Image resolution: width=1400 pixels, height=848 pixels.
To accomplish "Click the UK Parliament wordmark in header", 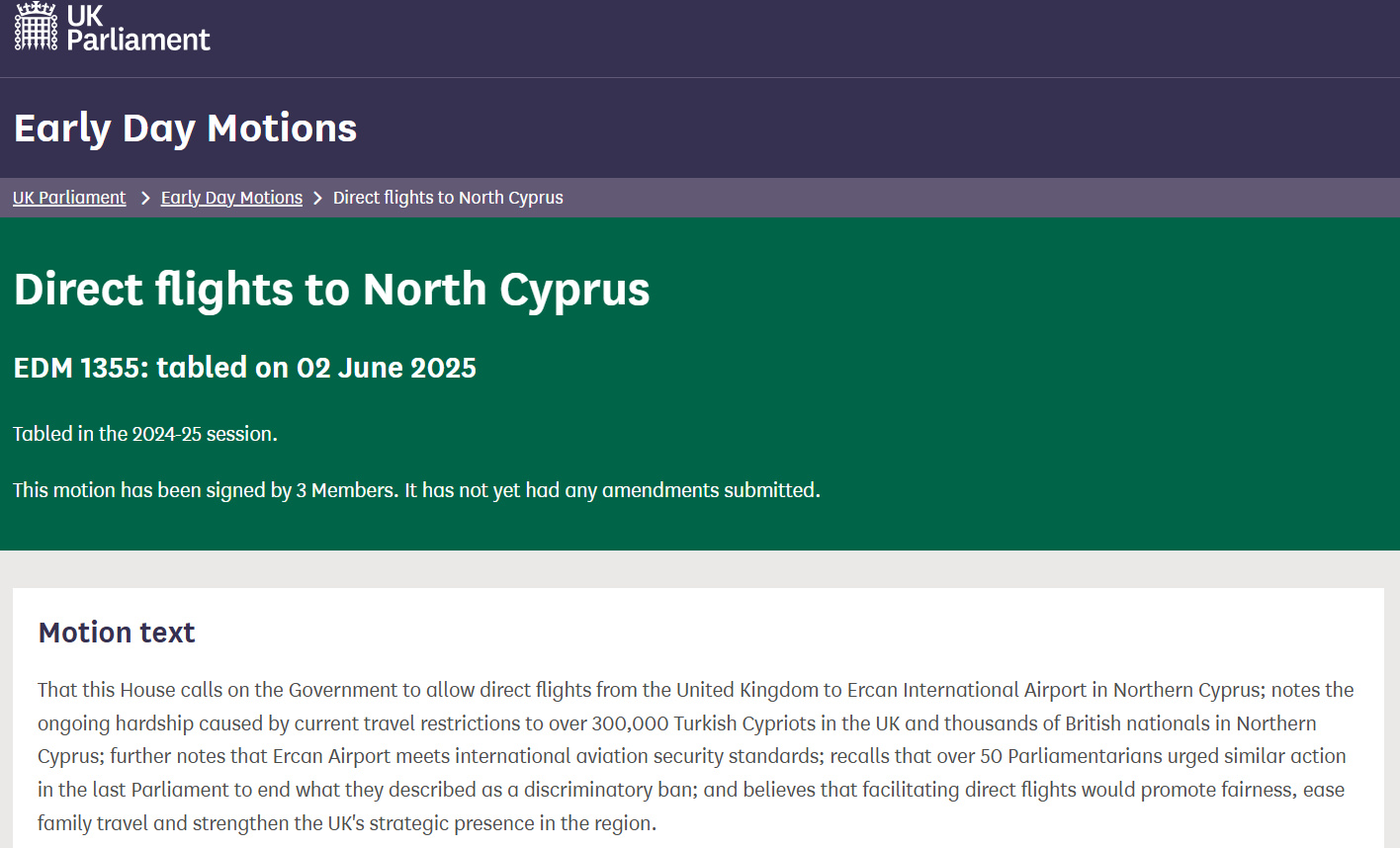I will tap(137, 28).
